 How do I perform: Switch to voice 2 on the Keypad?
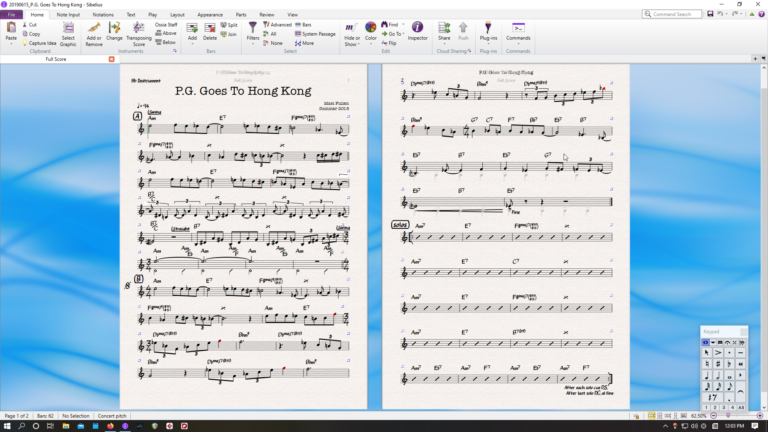point(715,408)
